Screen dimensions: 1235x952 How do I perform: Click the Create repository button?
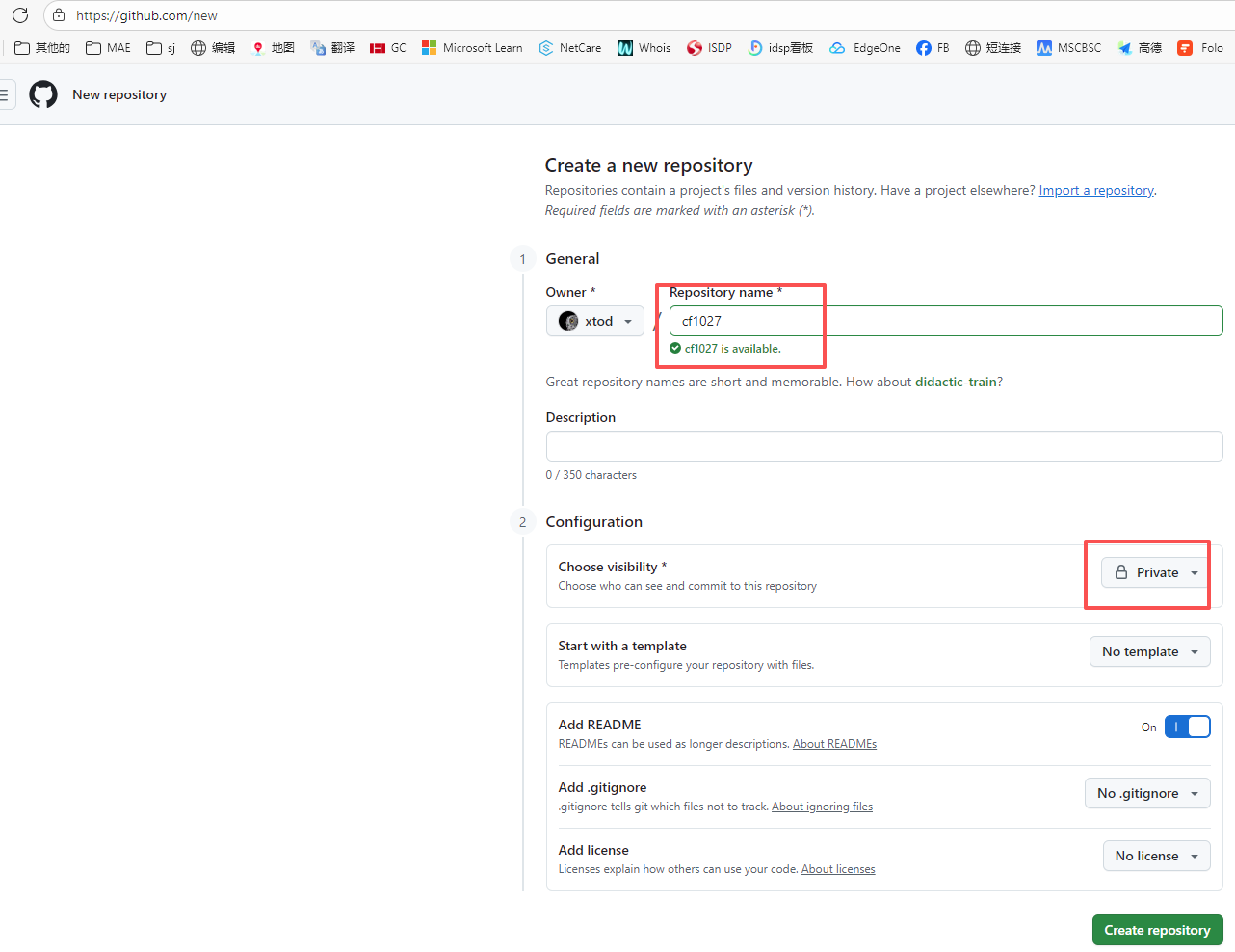point(1157,930)
